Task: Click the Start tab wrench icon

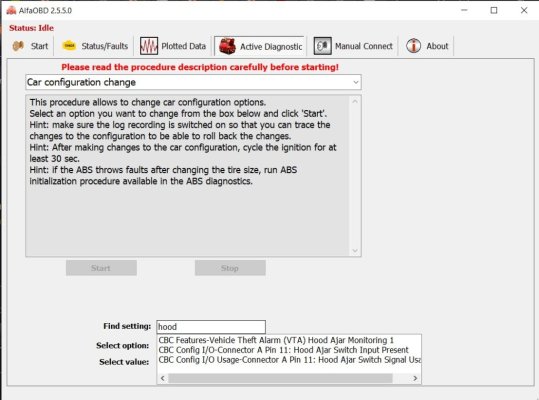Action: point(18,46)
